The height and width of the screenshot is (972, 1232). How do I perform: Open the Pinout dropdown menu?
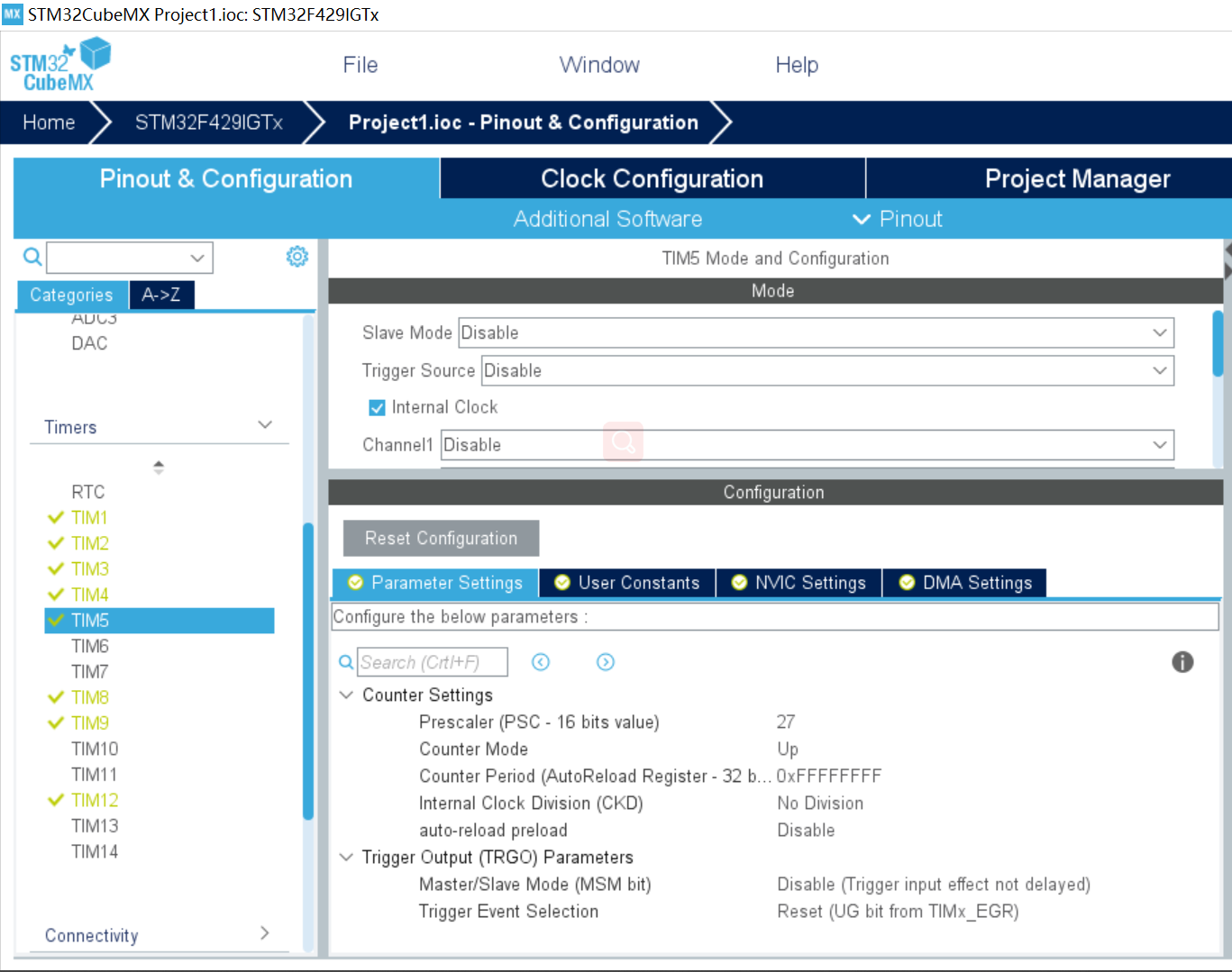pyautogui.click(x=897, y=219)
